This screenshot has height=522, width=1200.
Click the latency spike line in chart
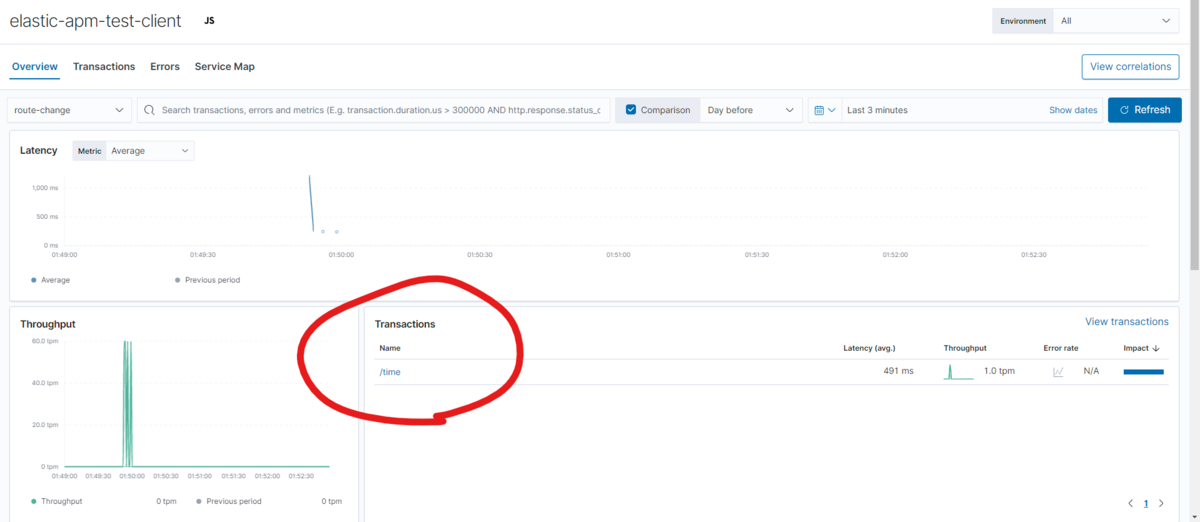(x=311, y=203)
